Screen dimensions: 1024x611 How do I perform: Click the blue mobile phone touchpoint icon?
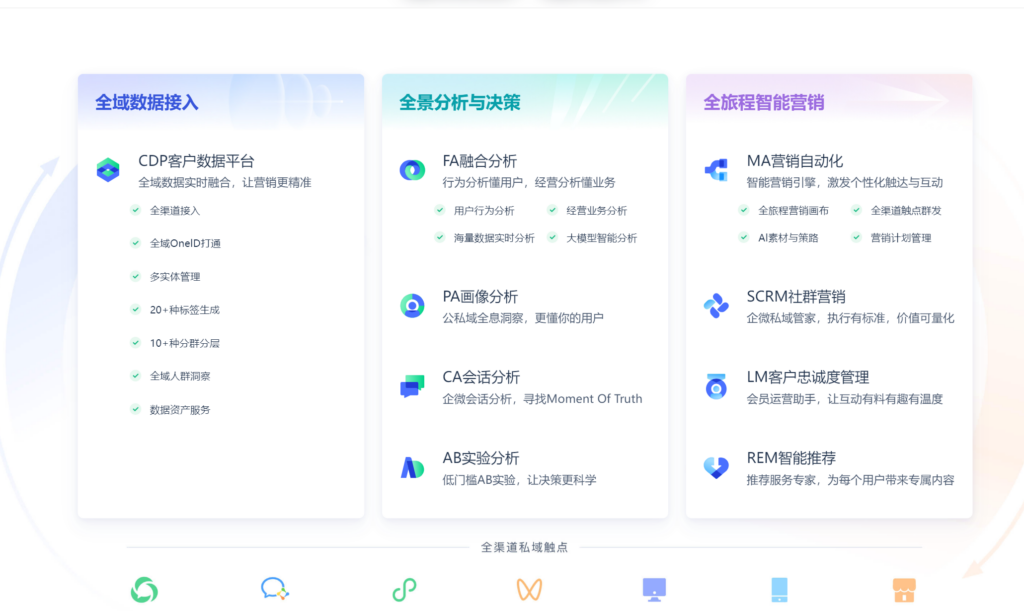780,590
